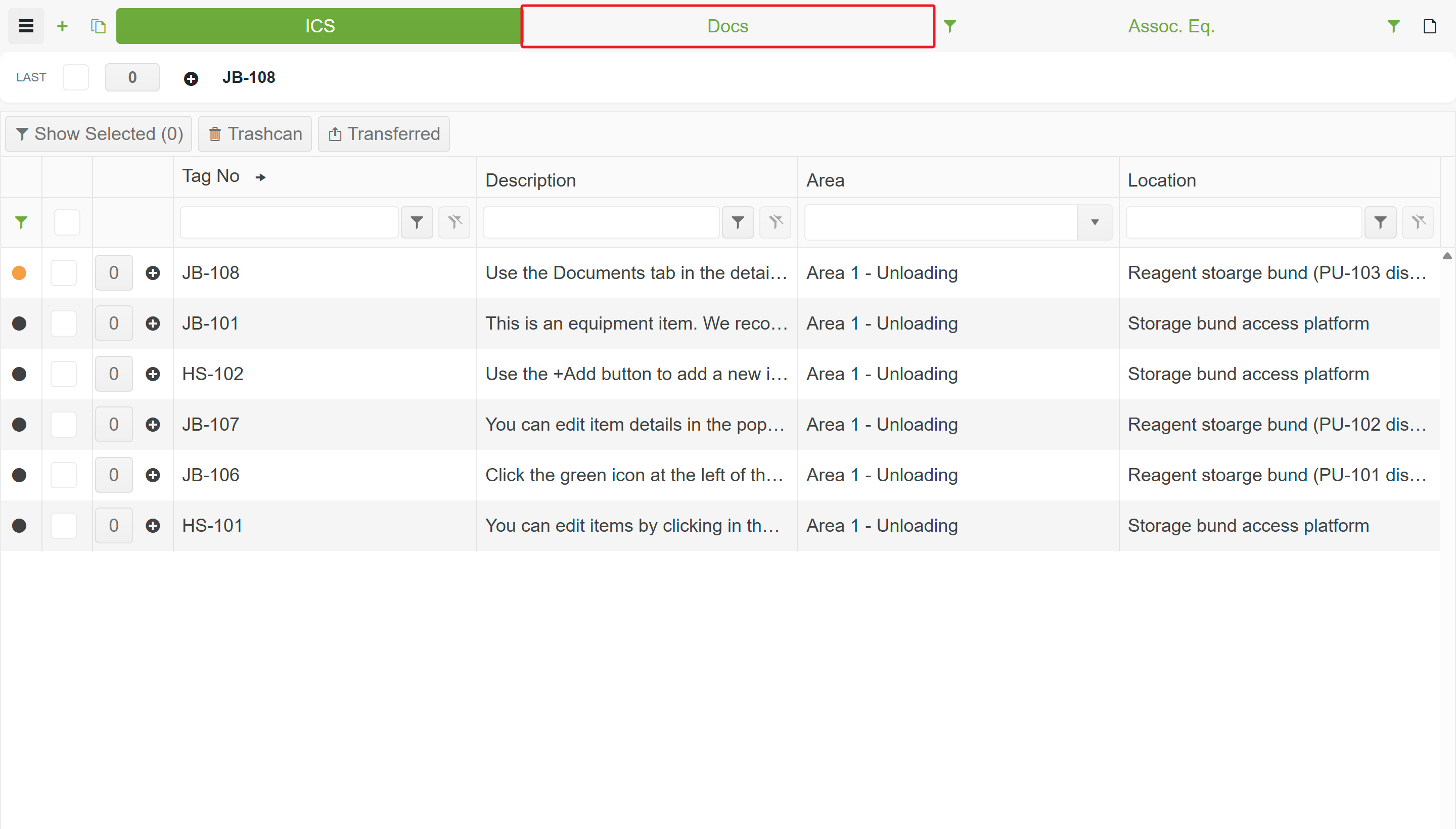Click the Tag No sort arrow
Screen dimensions: 1456x829
(x=261, y=177)
